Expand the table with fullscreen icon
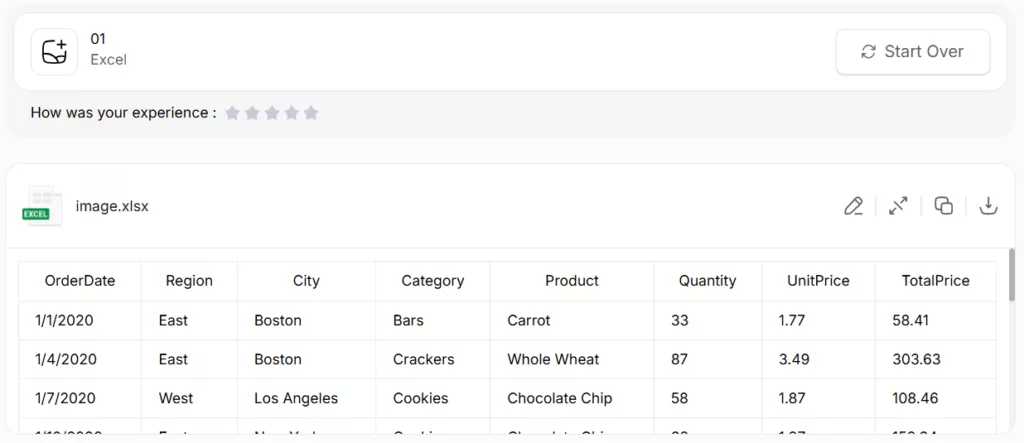Screen dimensions: 1024x443 pyautogui.click(x=898, y=206)
